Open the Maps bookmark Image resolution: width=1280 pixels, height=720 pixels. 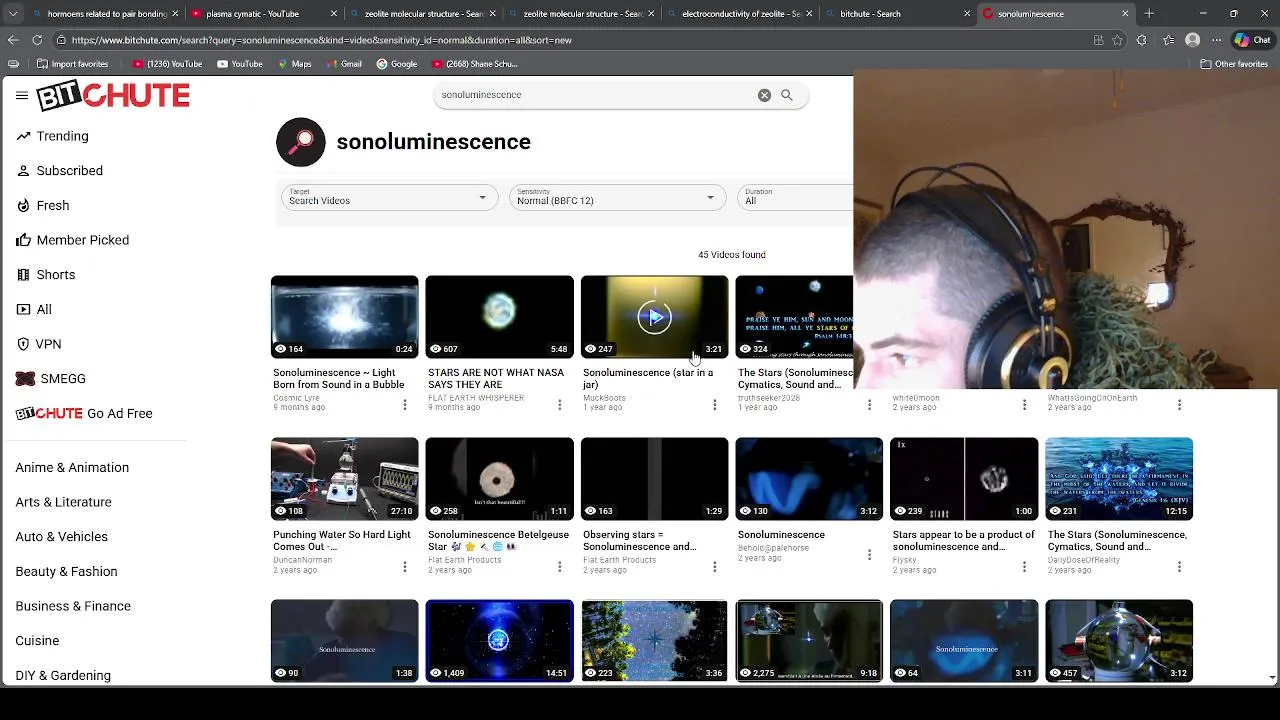click(294, 64)
